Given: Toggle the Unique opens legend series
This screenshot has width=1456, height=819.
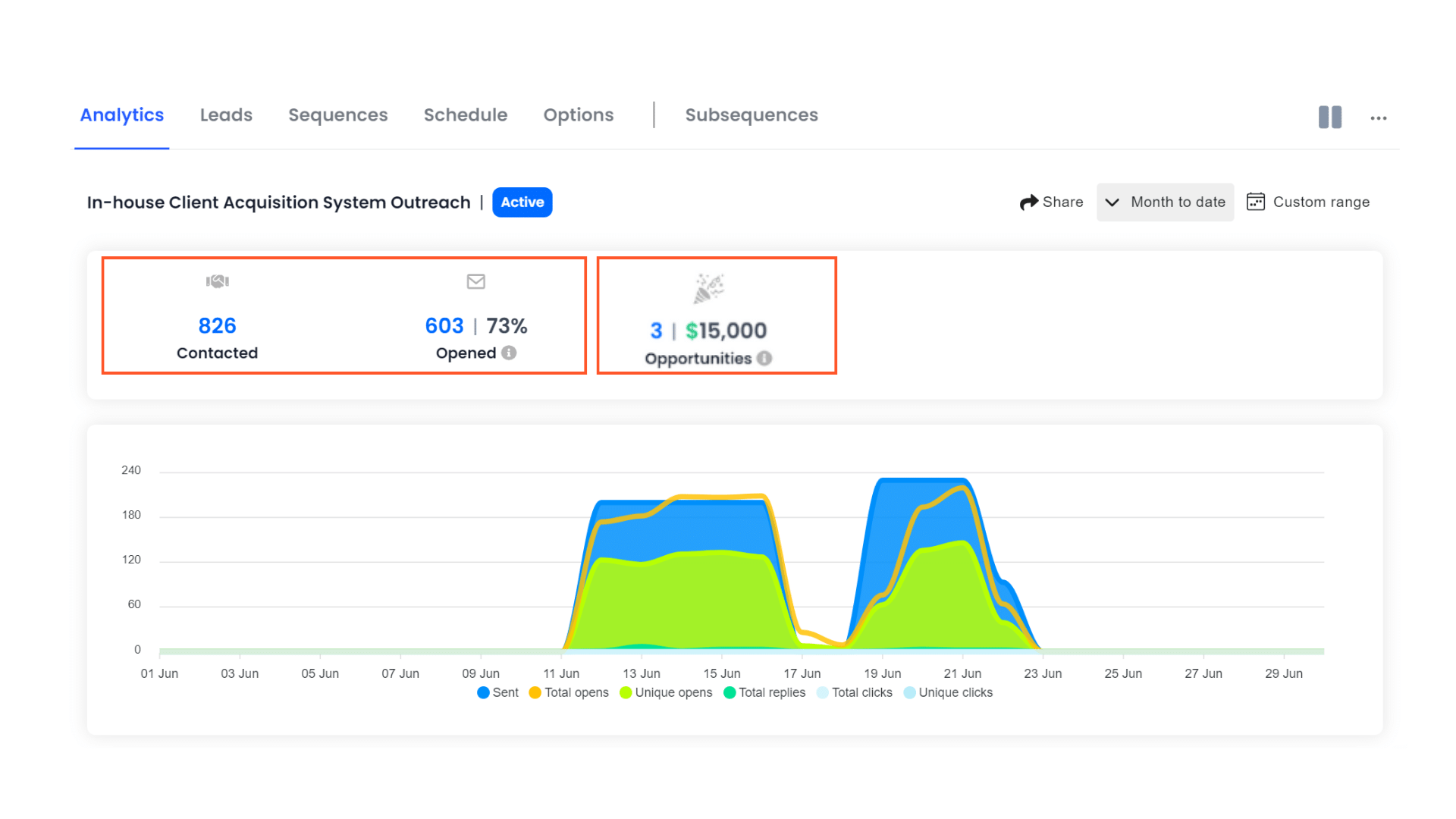Looking at the screenshot, I should [666, 692].
